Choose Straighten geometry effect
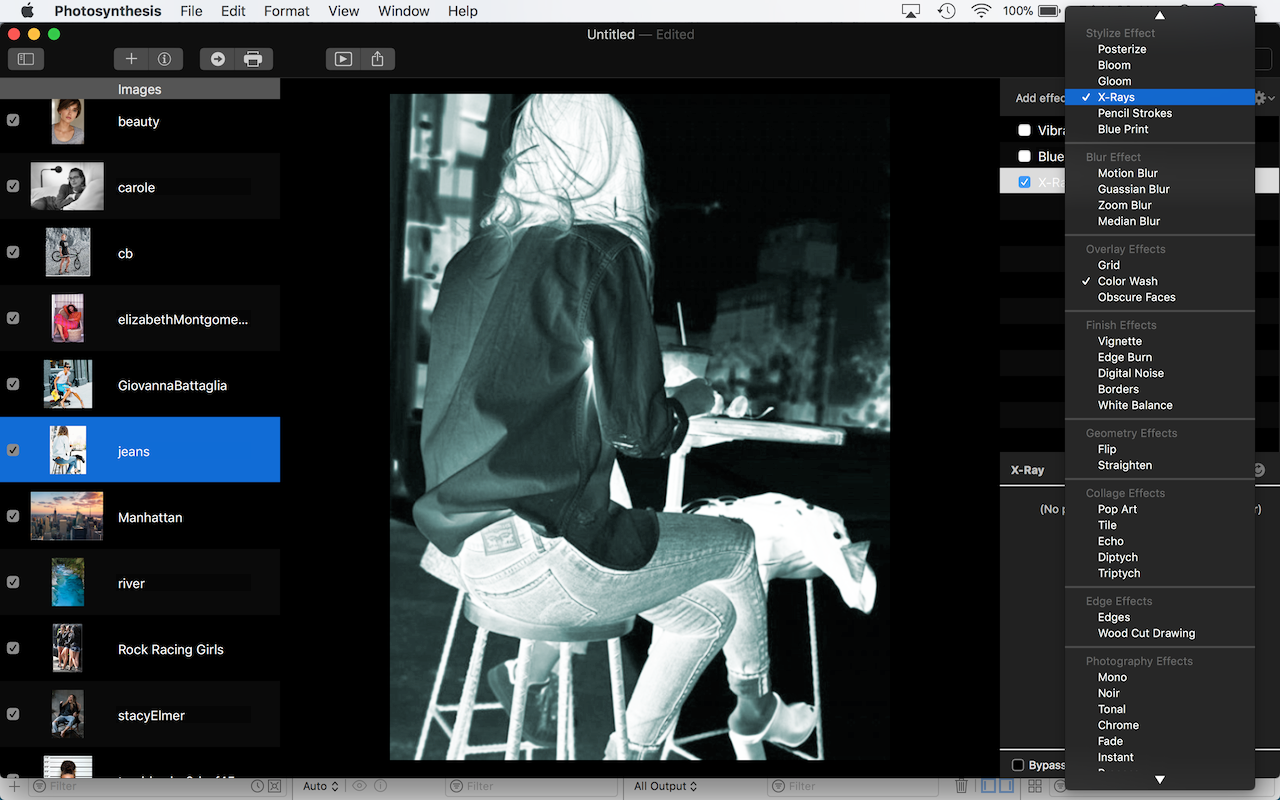Viewport: 1280px width, 800px height. click(1160, 465)
